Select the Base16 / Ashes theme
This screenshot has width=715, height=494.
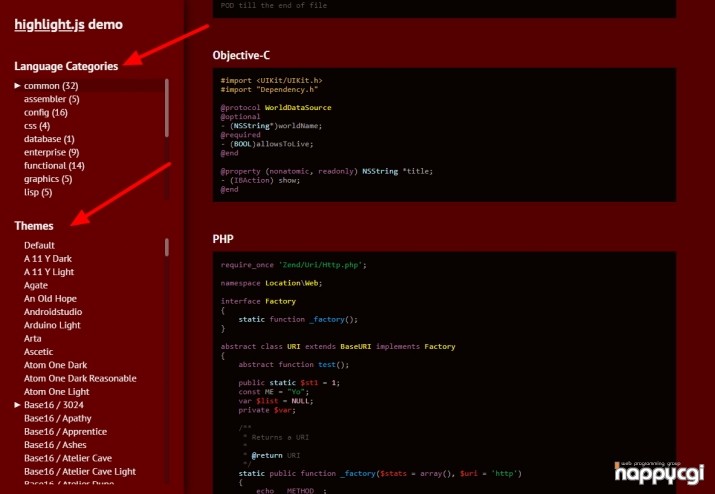coord(55,445)
